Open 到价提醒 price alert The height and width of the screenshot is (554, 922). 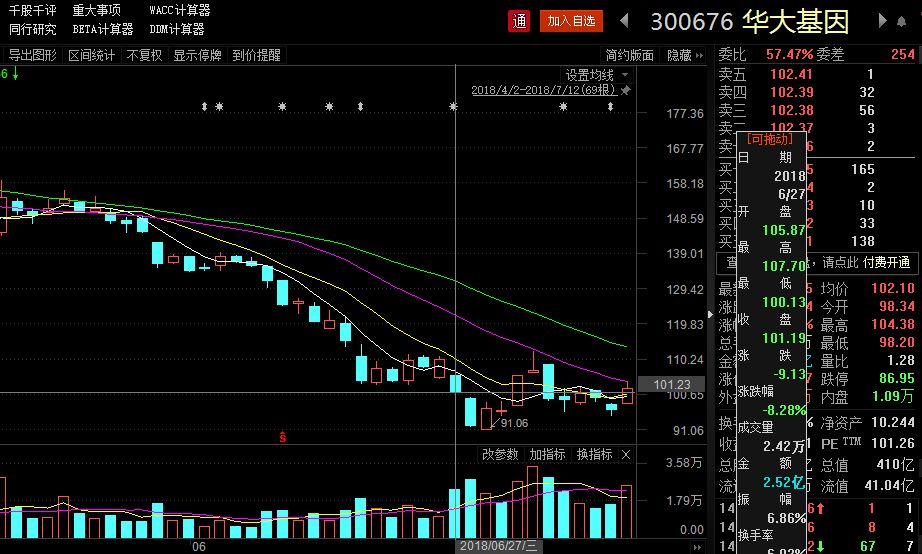[x=256, y=55]
